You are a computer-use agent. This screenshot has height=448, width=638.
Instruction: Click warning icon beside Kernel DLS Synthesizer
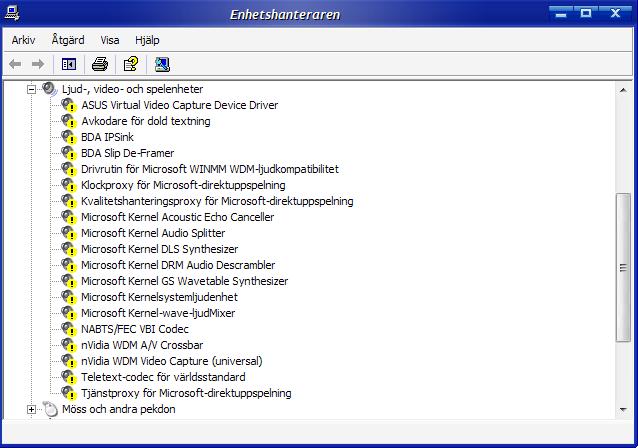[x=69, y=249]
